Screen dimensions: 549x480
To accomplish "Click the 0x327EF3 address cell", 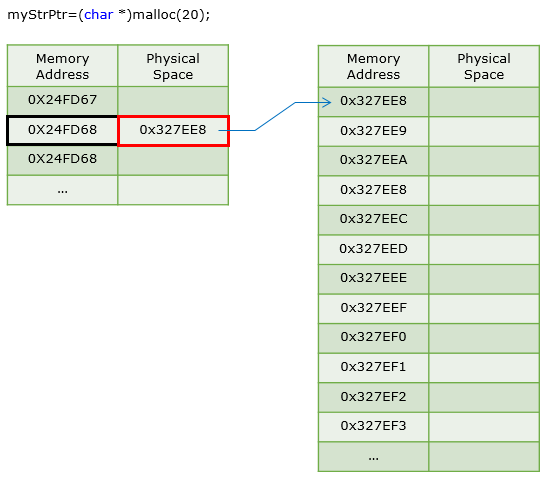I will point(373,427).
